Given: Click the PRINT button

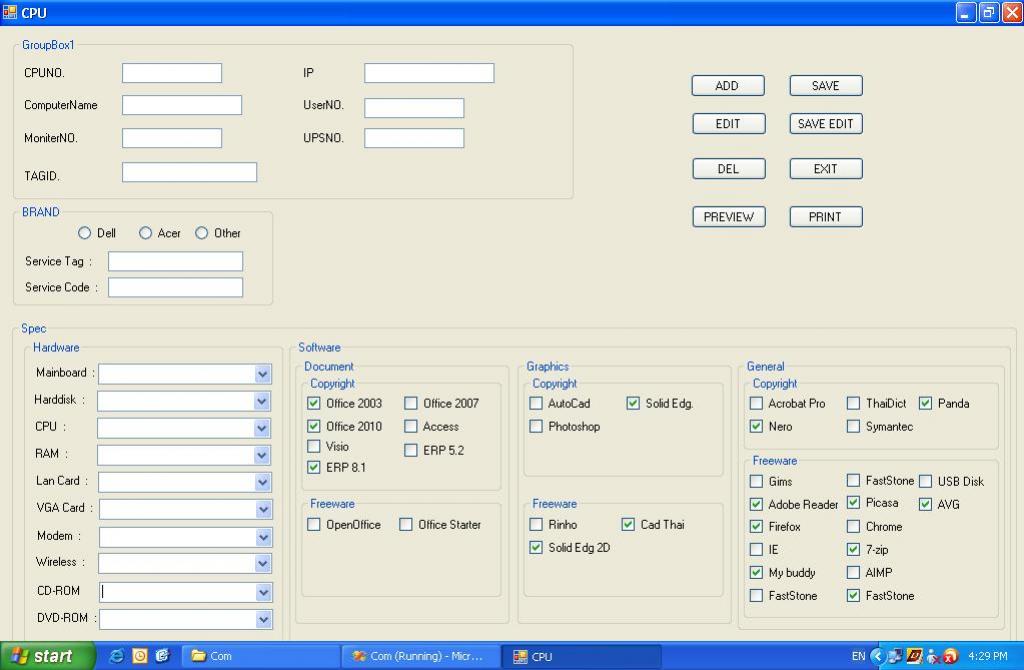Looking at the screenshot, I should [826, 217].
